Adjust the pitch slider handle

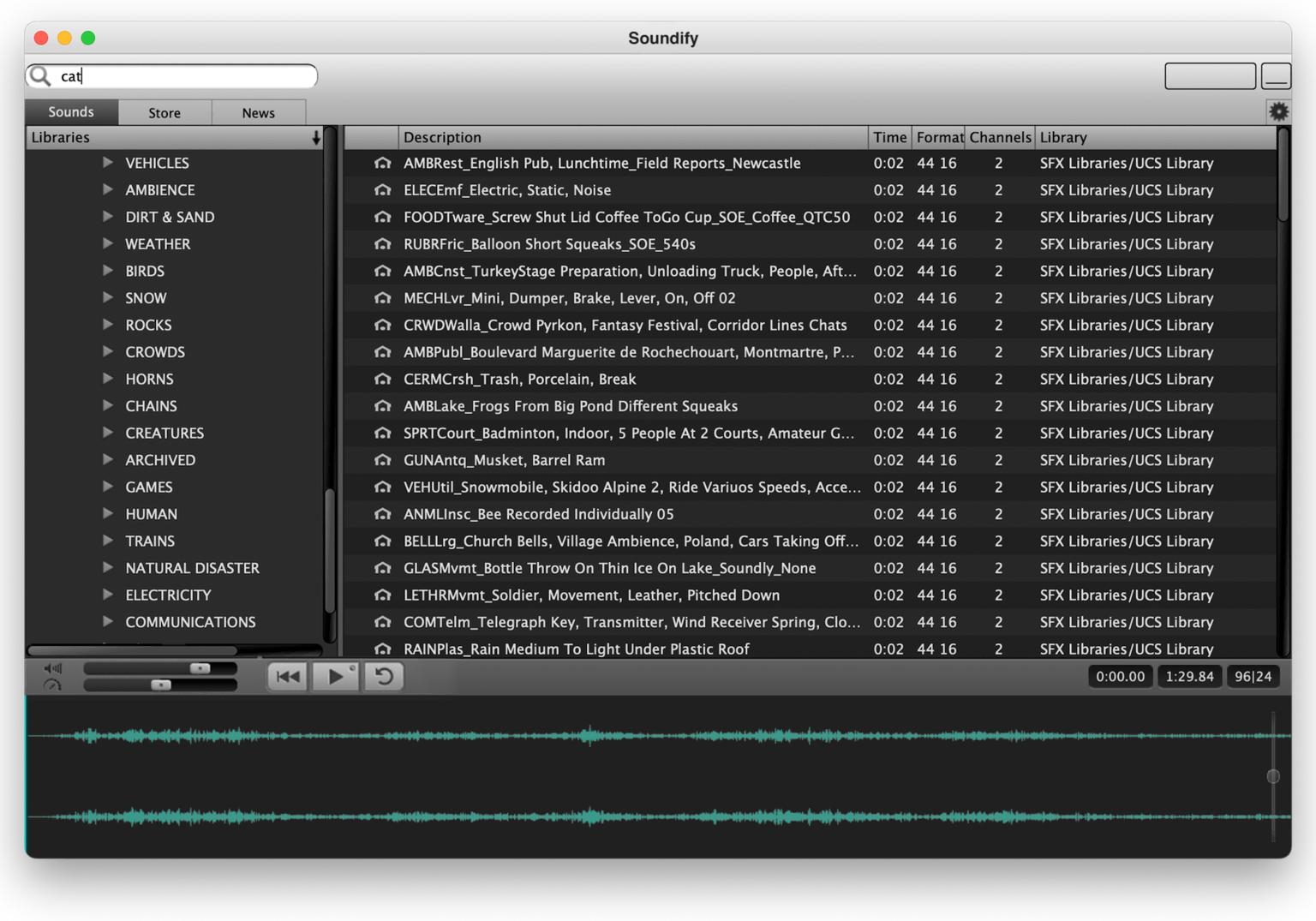[x=161, y=685]
